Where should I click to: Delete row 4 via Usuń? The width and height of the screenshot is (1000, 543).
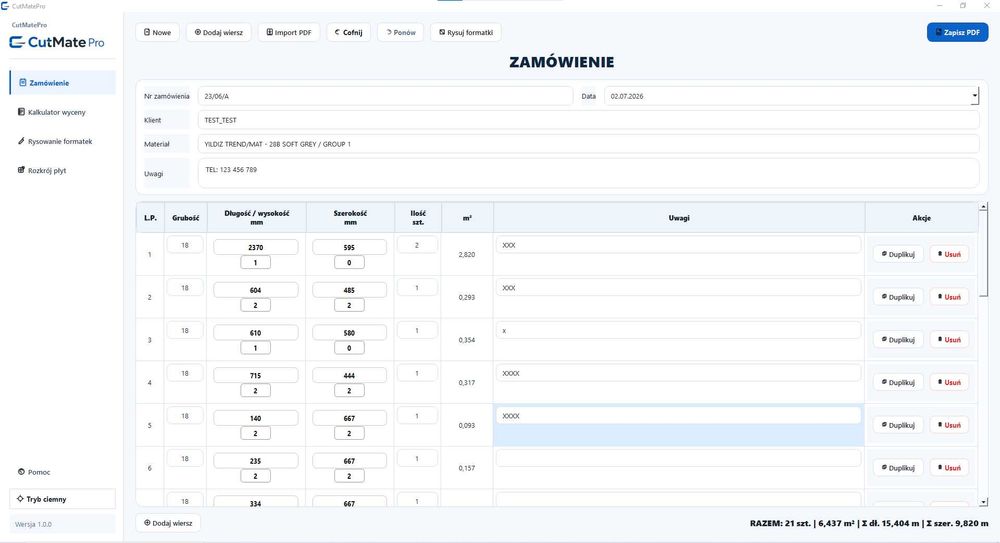pos(949,382)
